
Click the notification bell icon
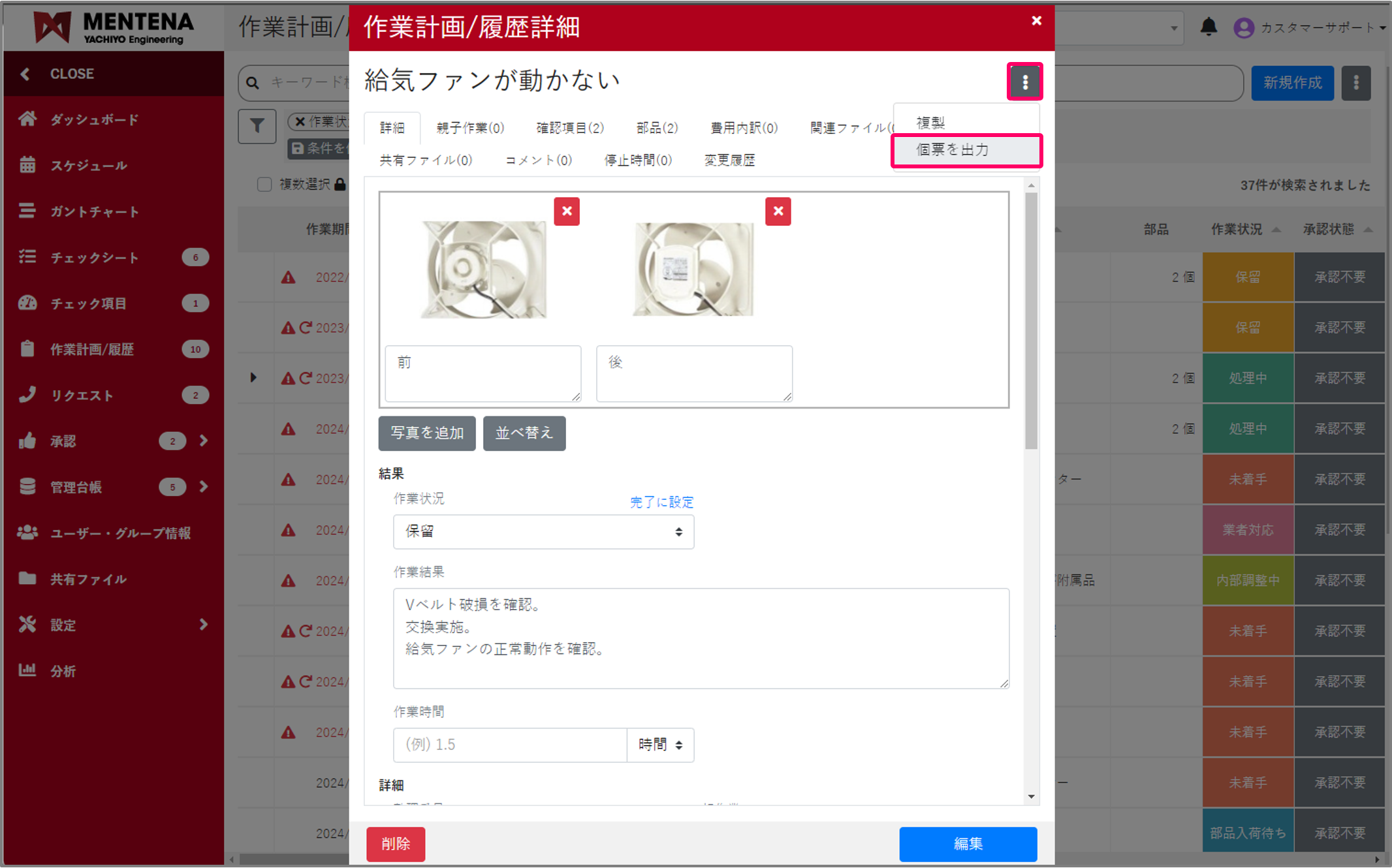coord(1209,27)
